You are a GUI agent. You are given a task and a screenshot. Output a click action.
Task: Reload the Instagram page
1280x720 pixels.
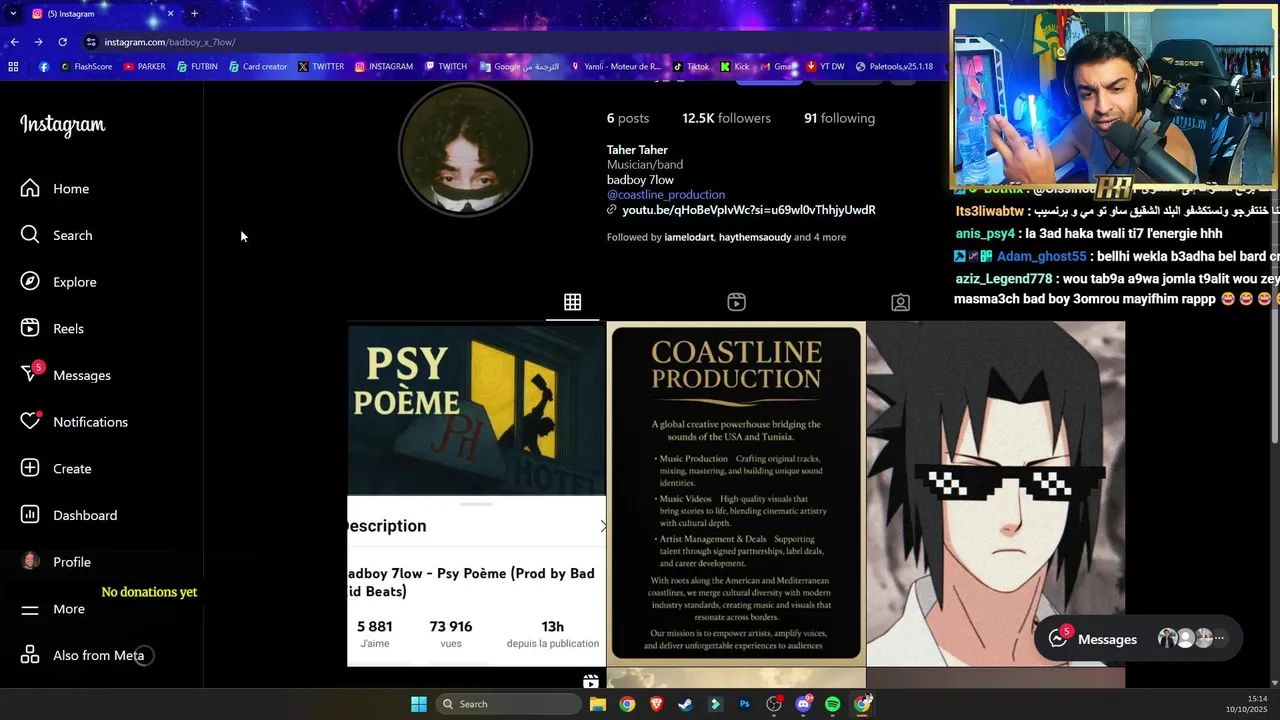(62, 42)
